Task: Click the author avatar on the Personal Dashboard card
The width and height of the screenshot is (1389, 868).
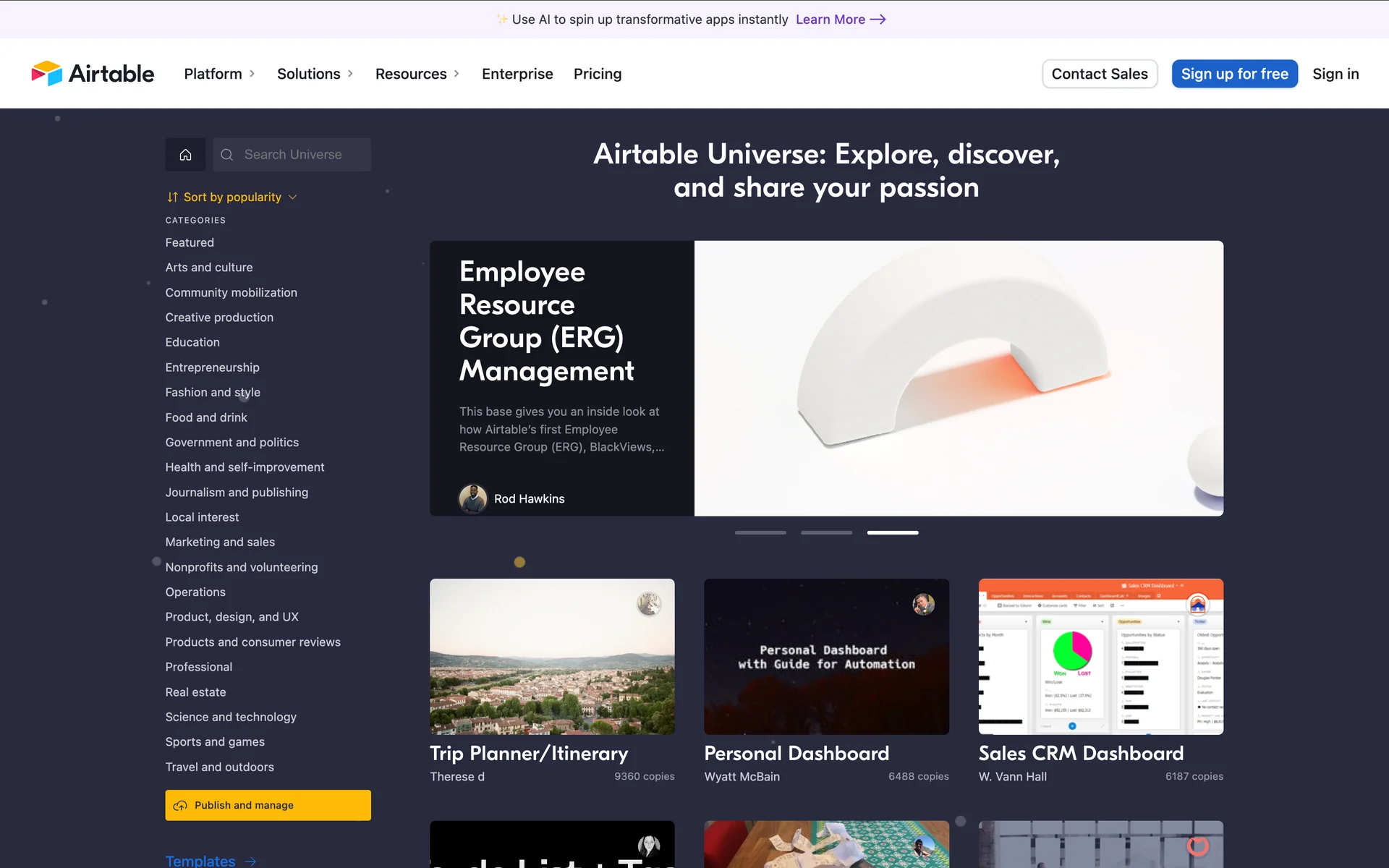Action: 923,604
